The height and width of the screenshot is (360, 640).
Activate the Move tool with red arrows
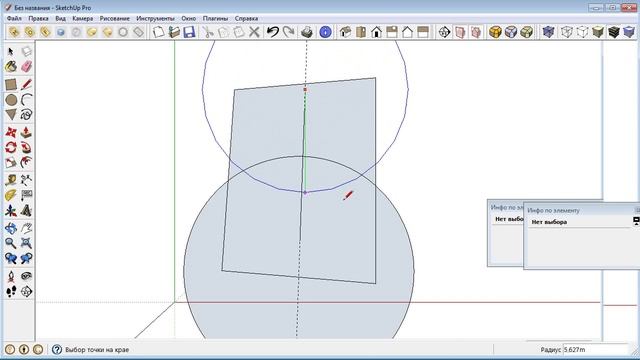(11, 133)
